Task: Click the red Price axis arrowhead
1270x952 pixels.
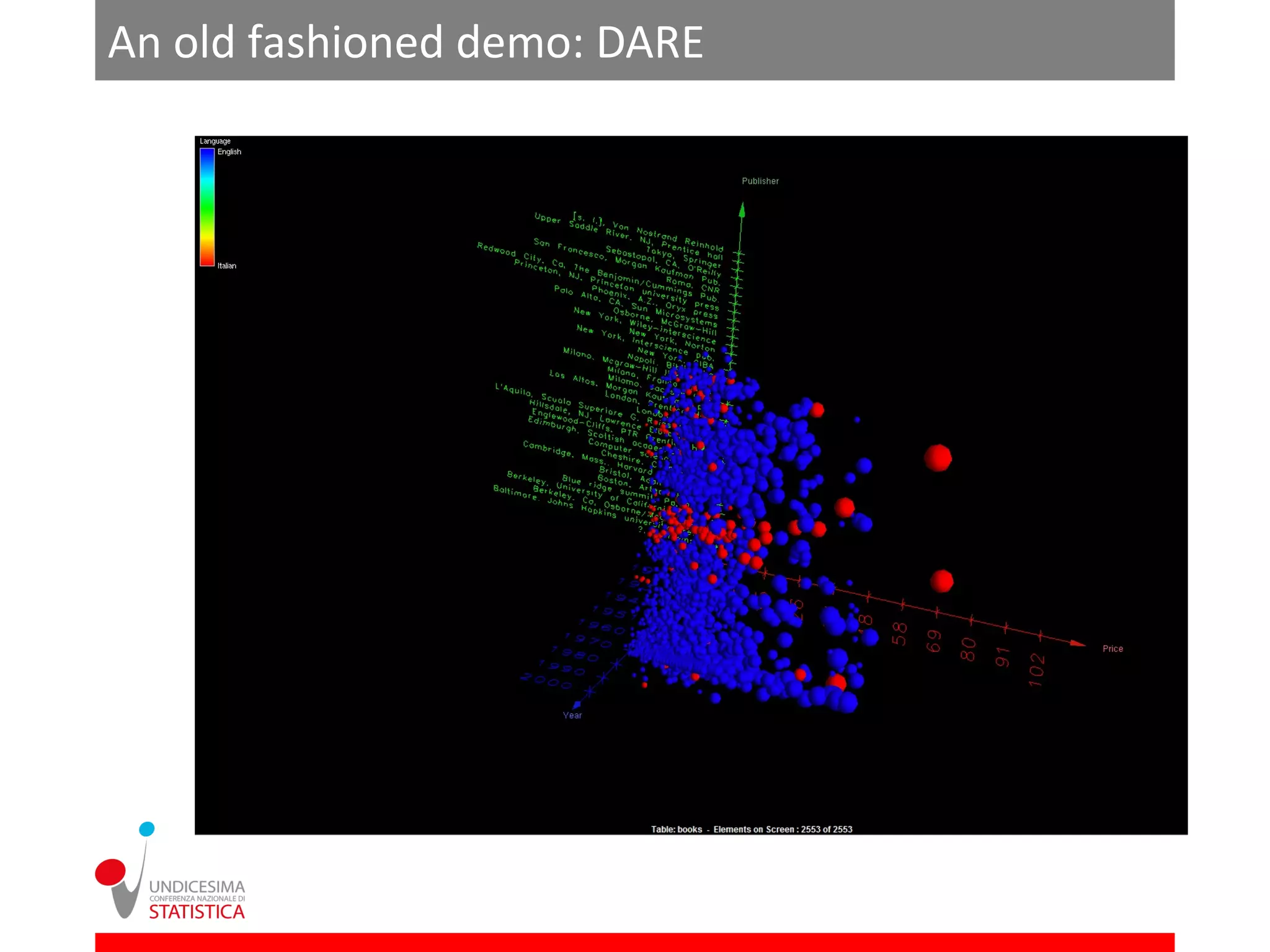Action: [x=1078, y=644]
